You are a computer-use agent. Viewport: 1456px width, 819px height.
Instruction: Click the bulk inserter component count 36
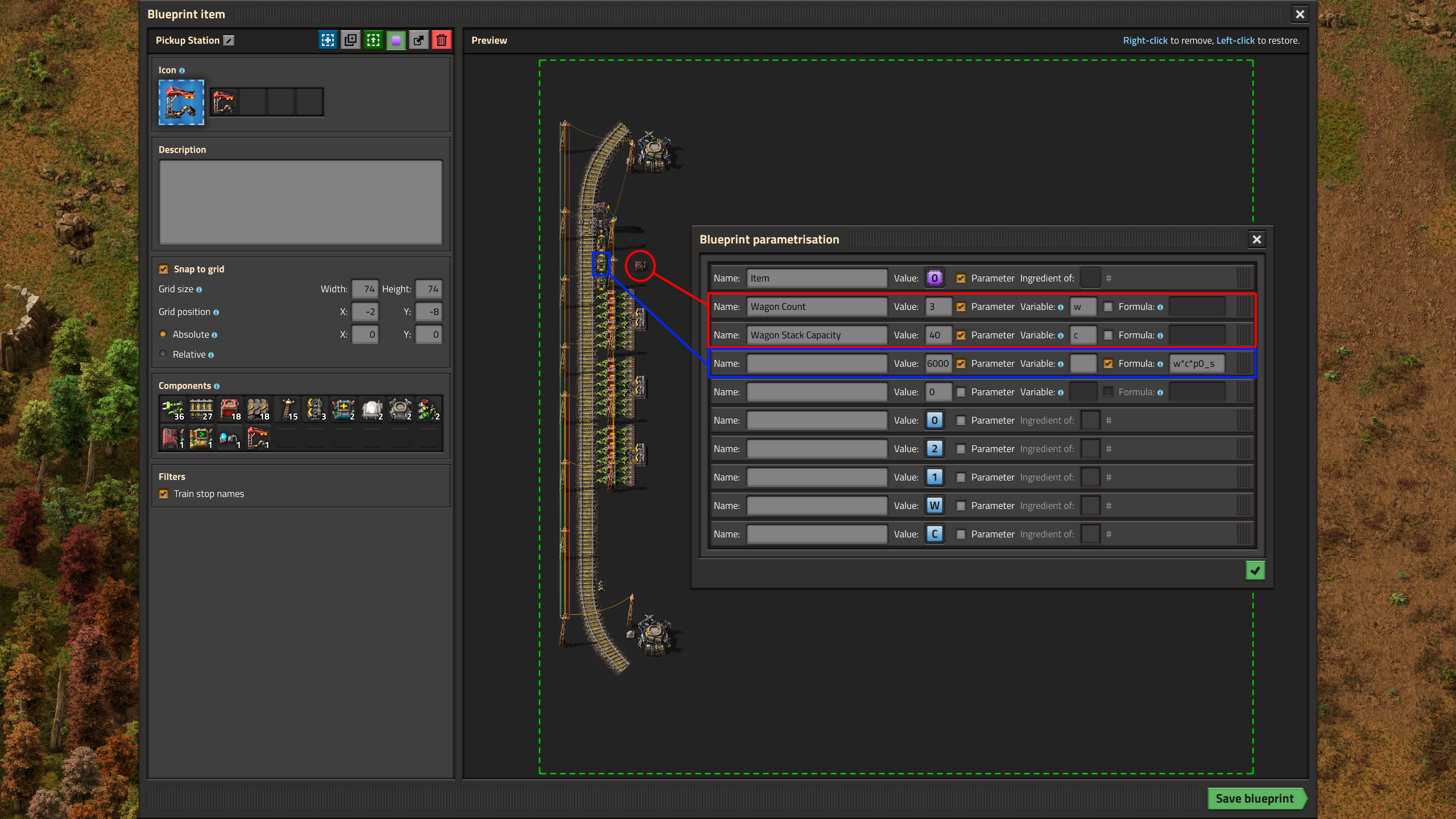click(x=172, y=409)
